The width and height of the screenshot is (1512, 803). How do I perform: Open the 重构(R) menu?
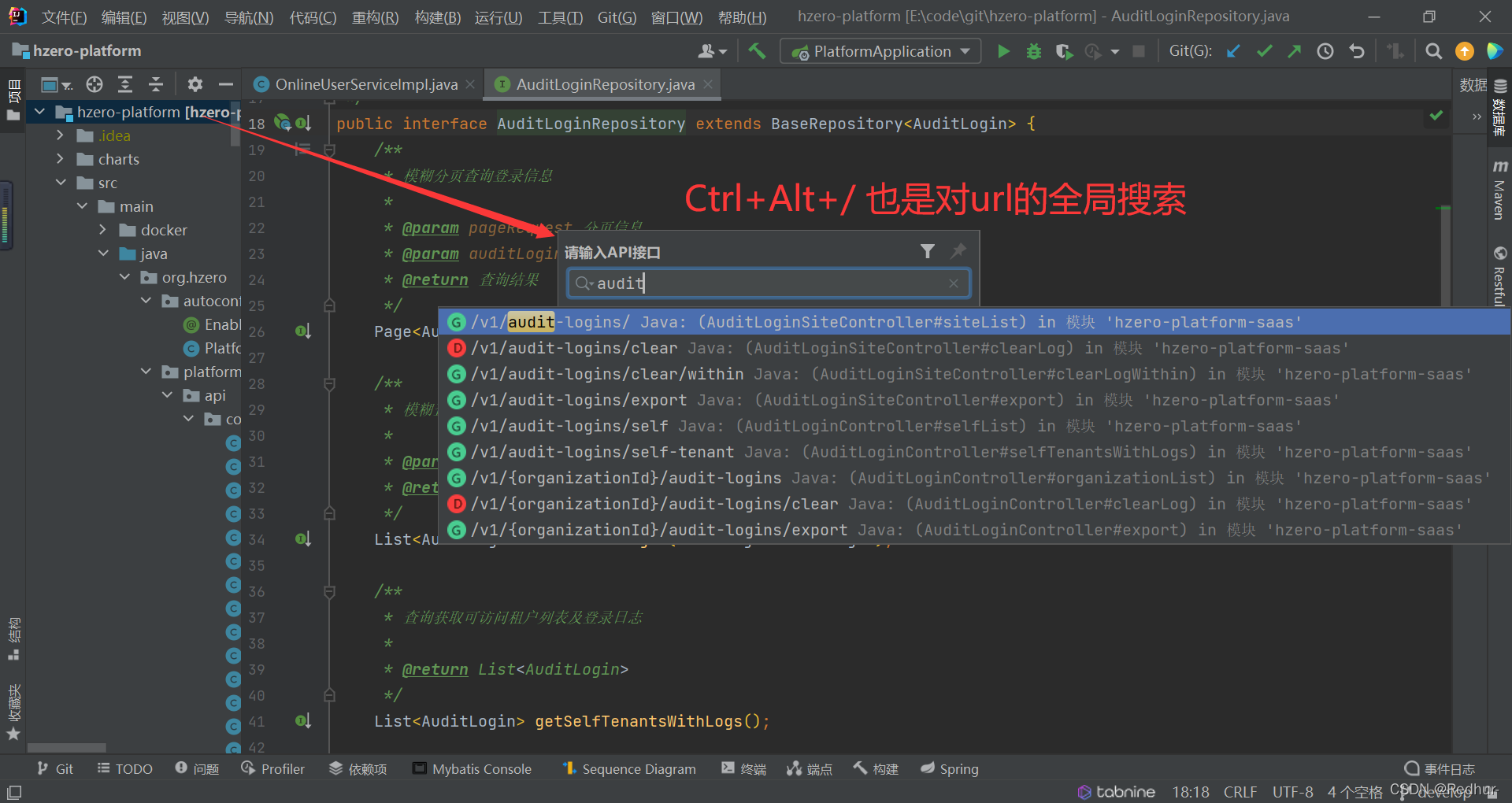(x=375, y=17)
